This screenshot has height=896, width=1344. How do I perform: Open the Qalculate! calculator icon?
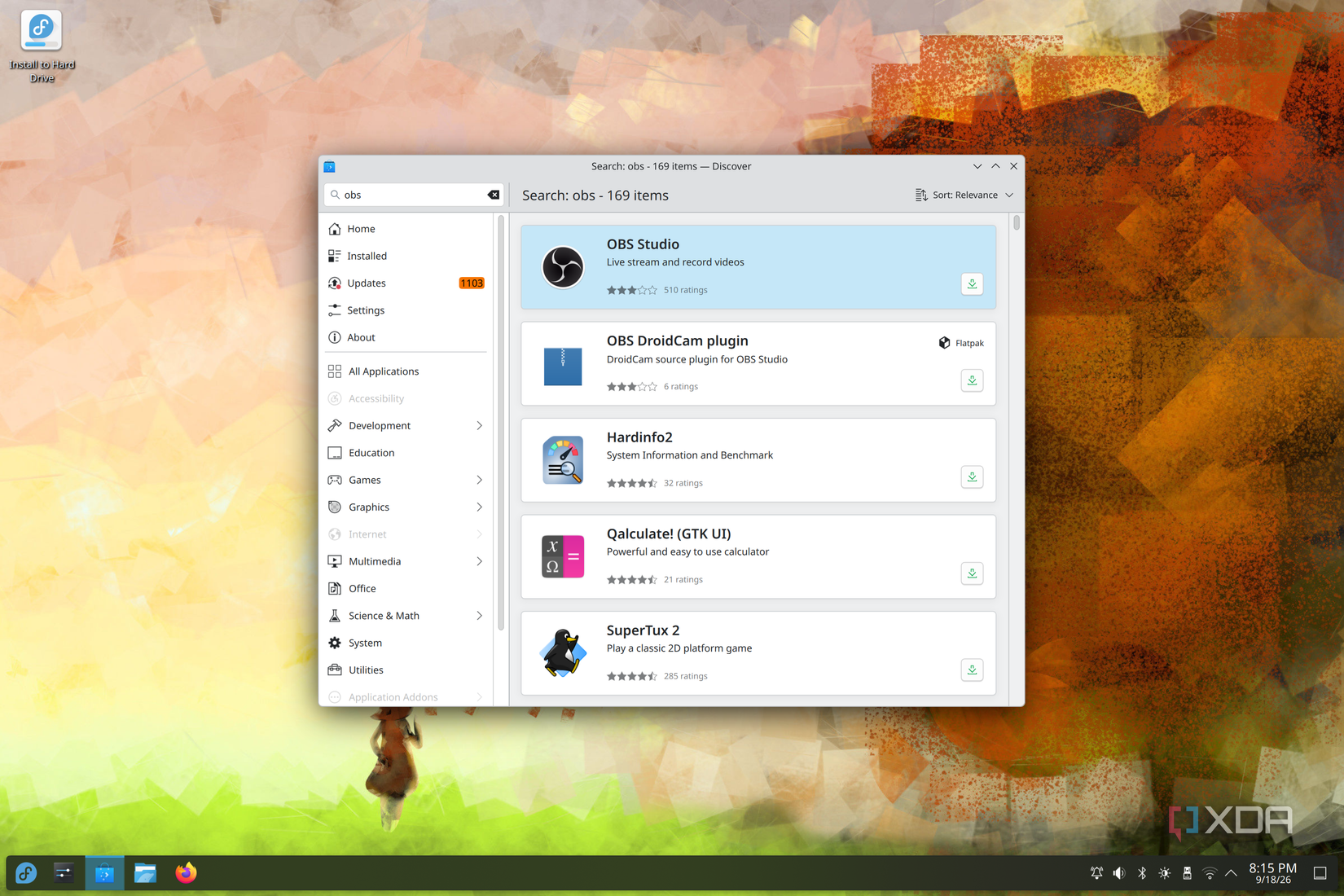(x=563, y=556)
